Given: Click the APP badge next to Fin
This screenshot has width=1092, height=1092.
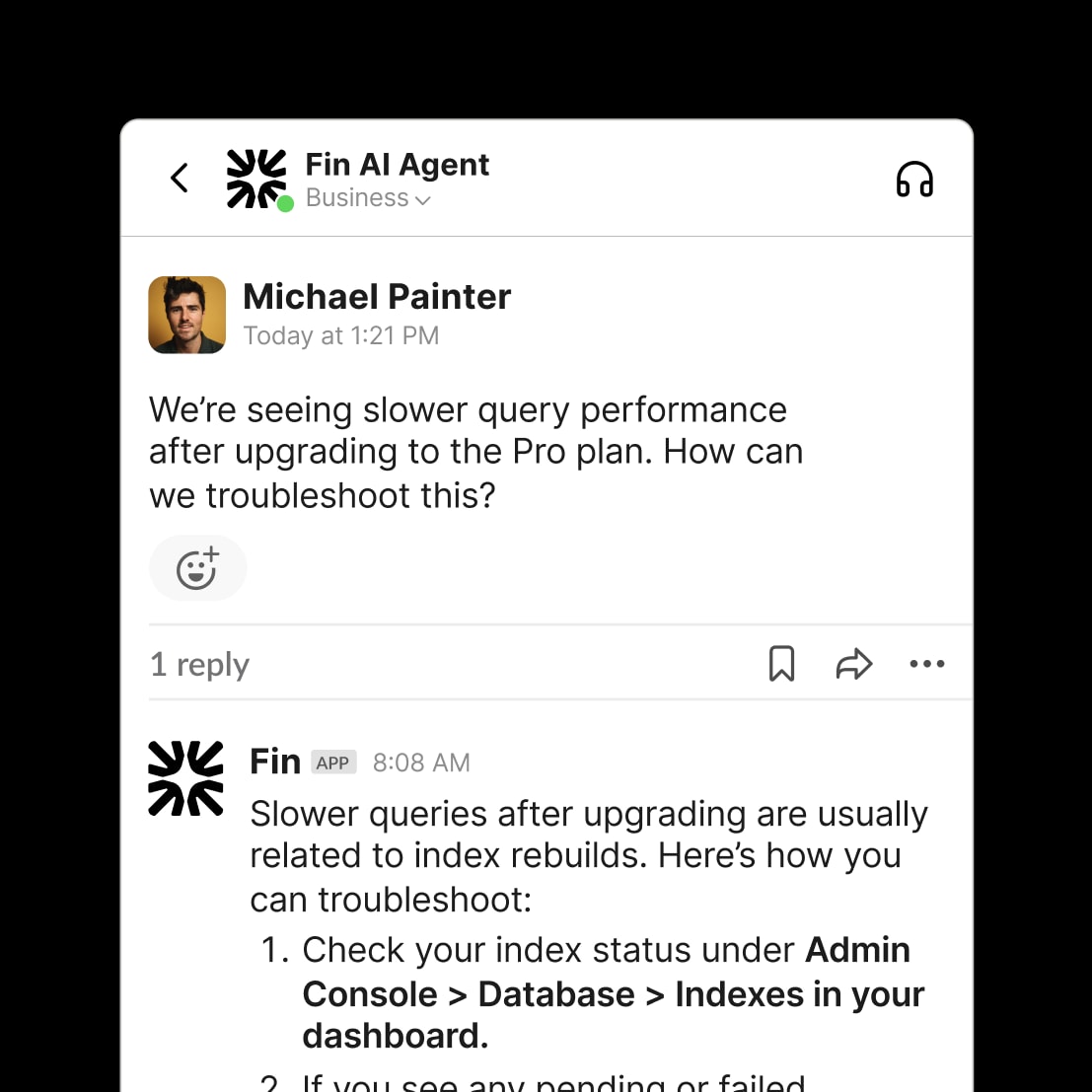Looking at the screenshot, I should tap(333, 762).
